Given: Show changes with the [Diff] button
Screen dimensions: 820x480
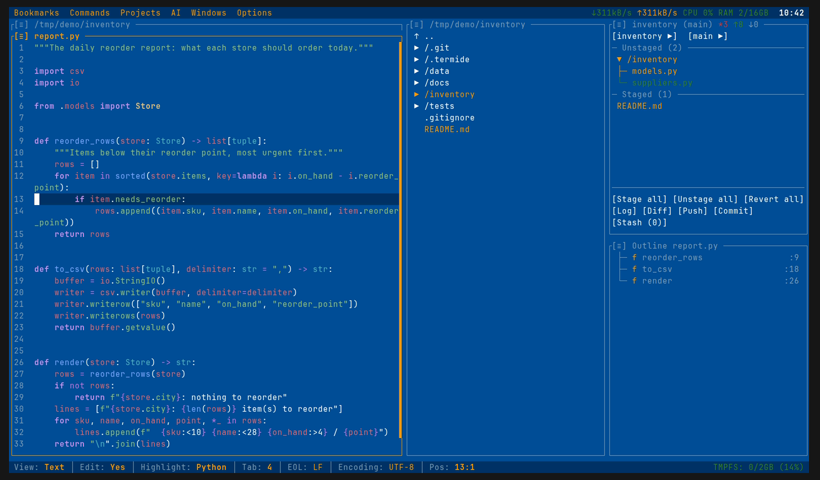Looking at the screenshot, I should pos(657,211).
